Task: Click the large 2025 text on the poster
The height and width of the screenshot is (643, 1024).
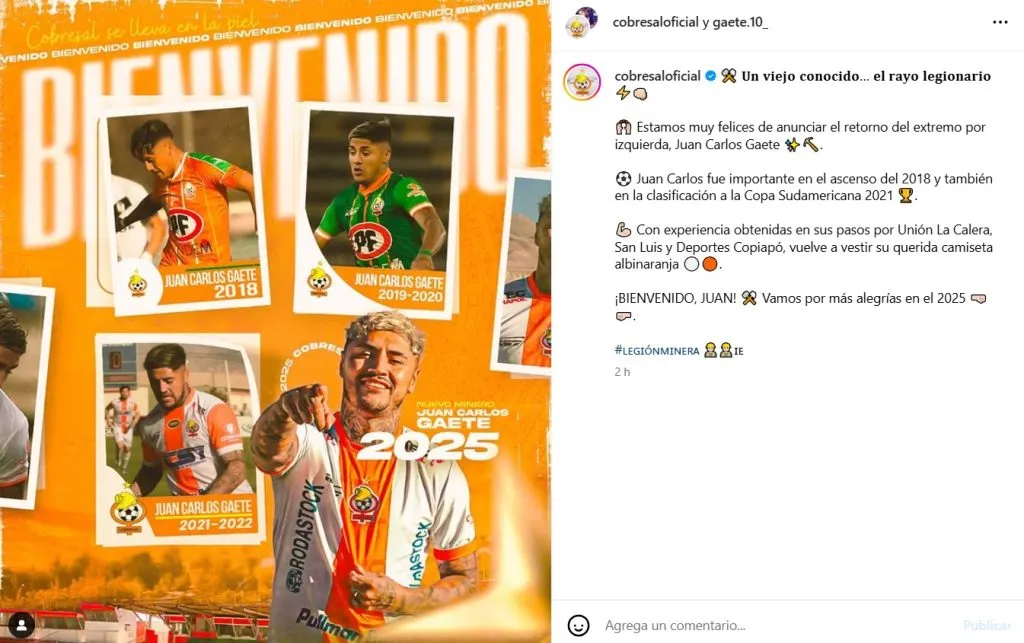Action: point(429,448)
